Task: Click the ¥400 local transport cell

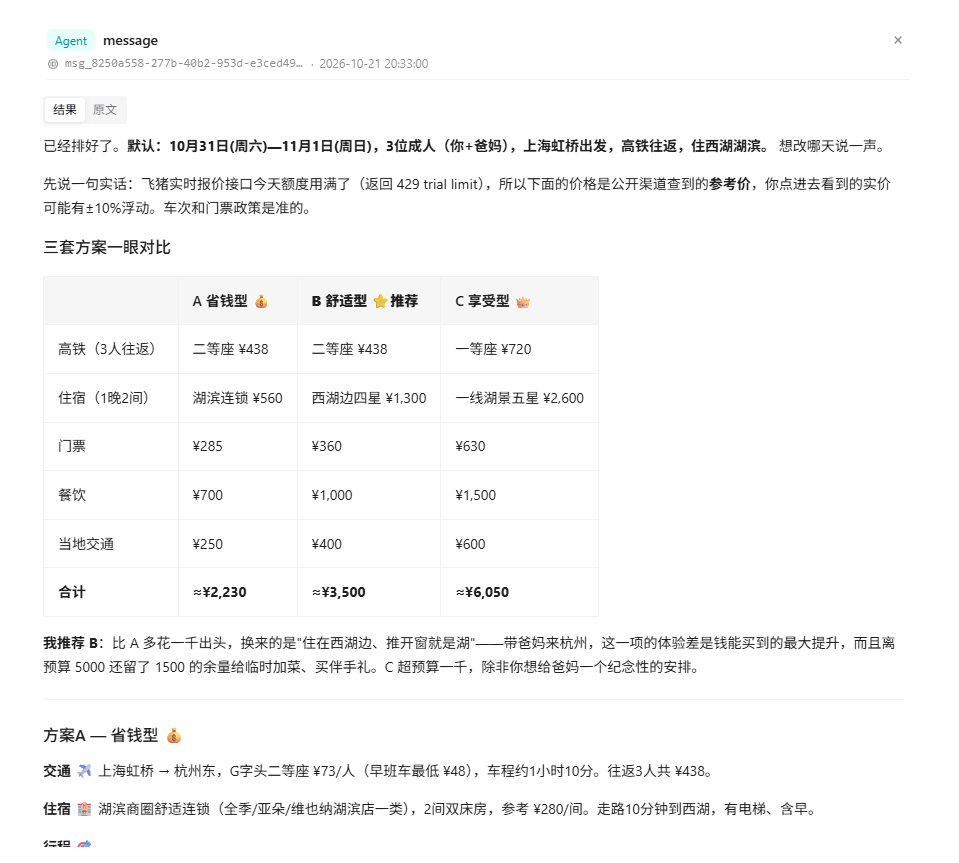Action: [x=369, y=544]
